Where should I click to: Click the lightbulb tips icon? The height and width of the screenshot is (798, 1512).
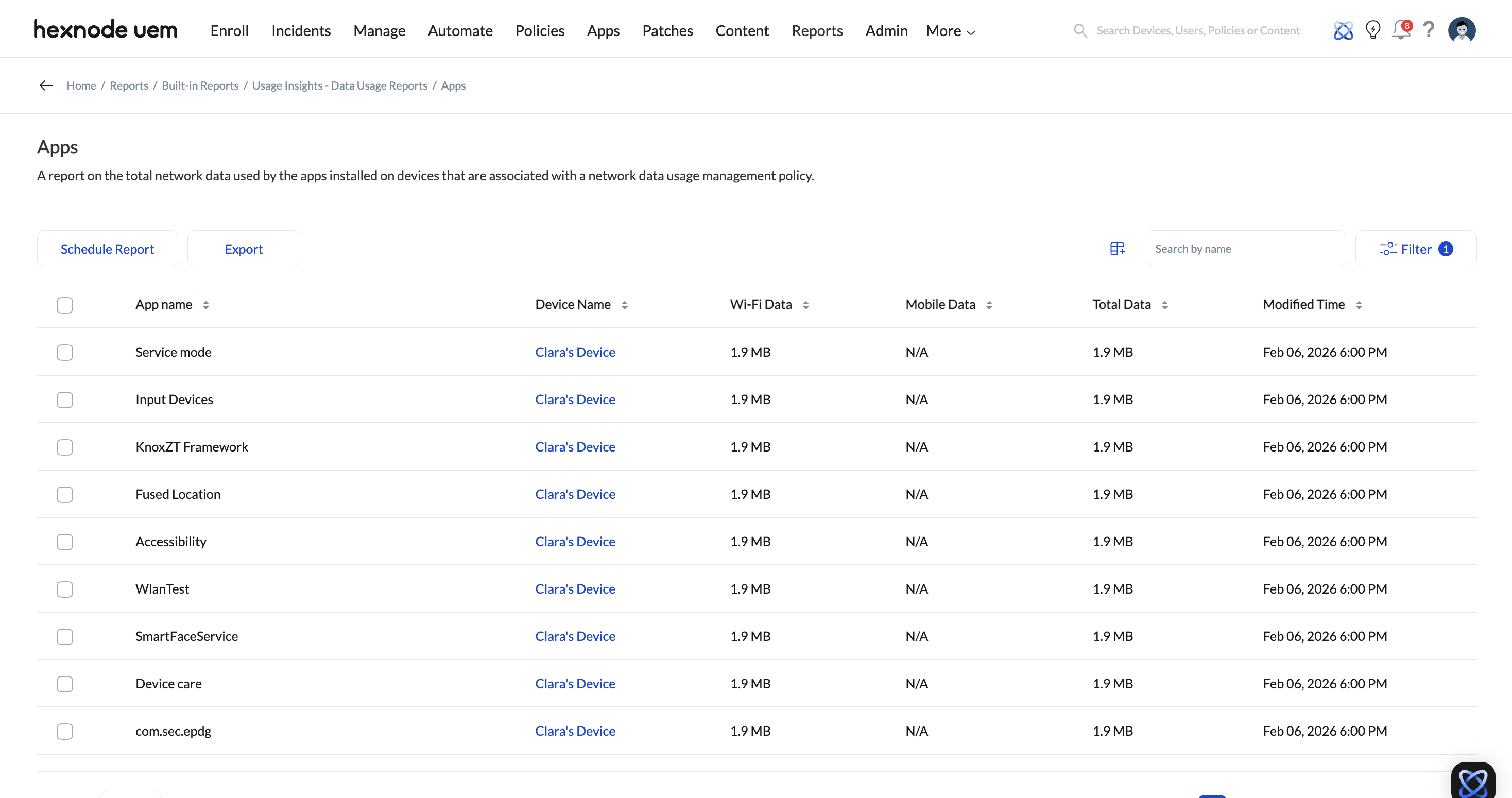[1372, 30]
